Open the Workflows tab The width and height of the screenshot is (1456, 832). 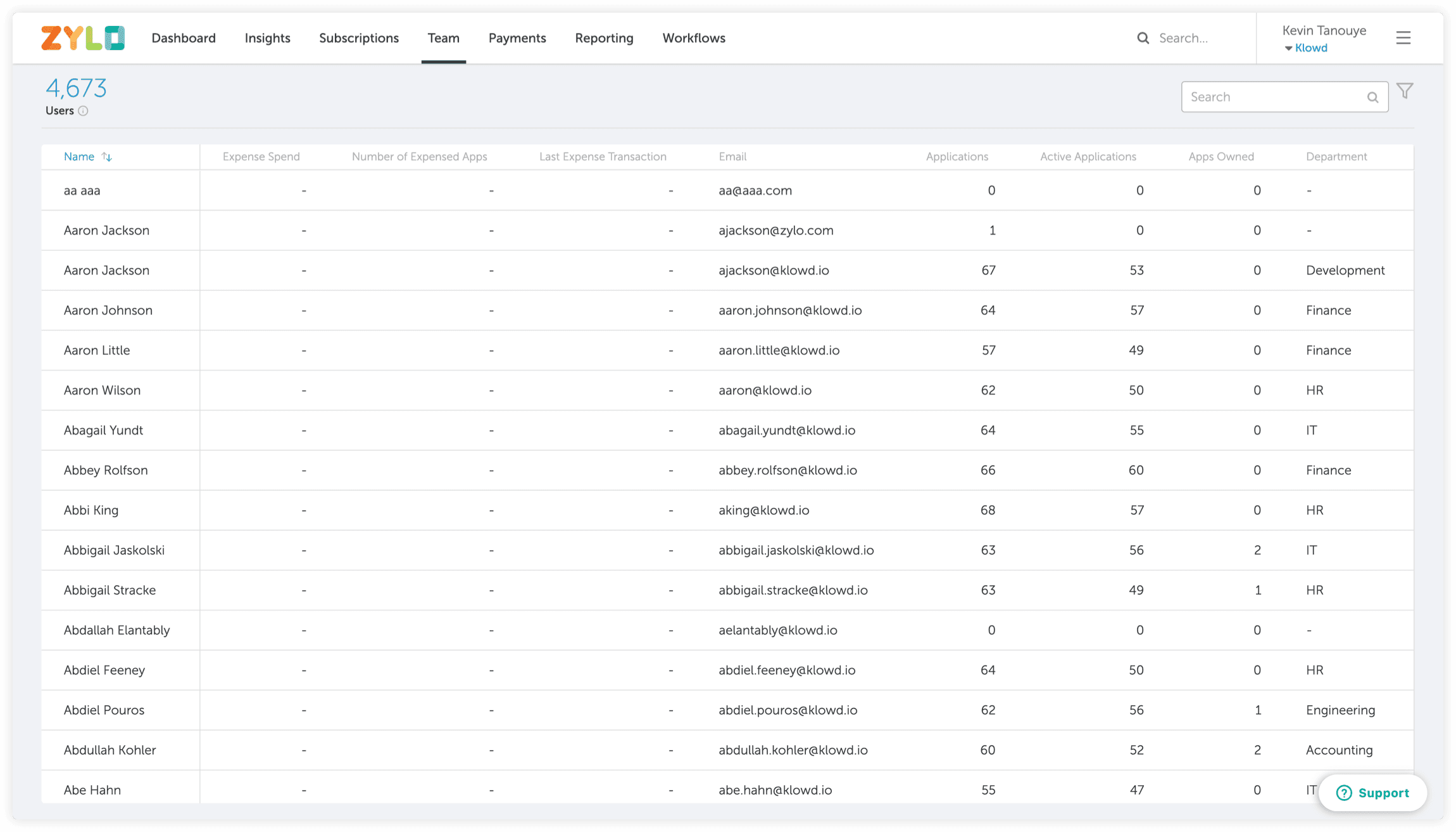[694, 38]
